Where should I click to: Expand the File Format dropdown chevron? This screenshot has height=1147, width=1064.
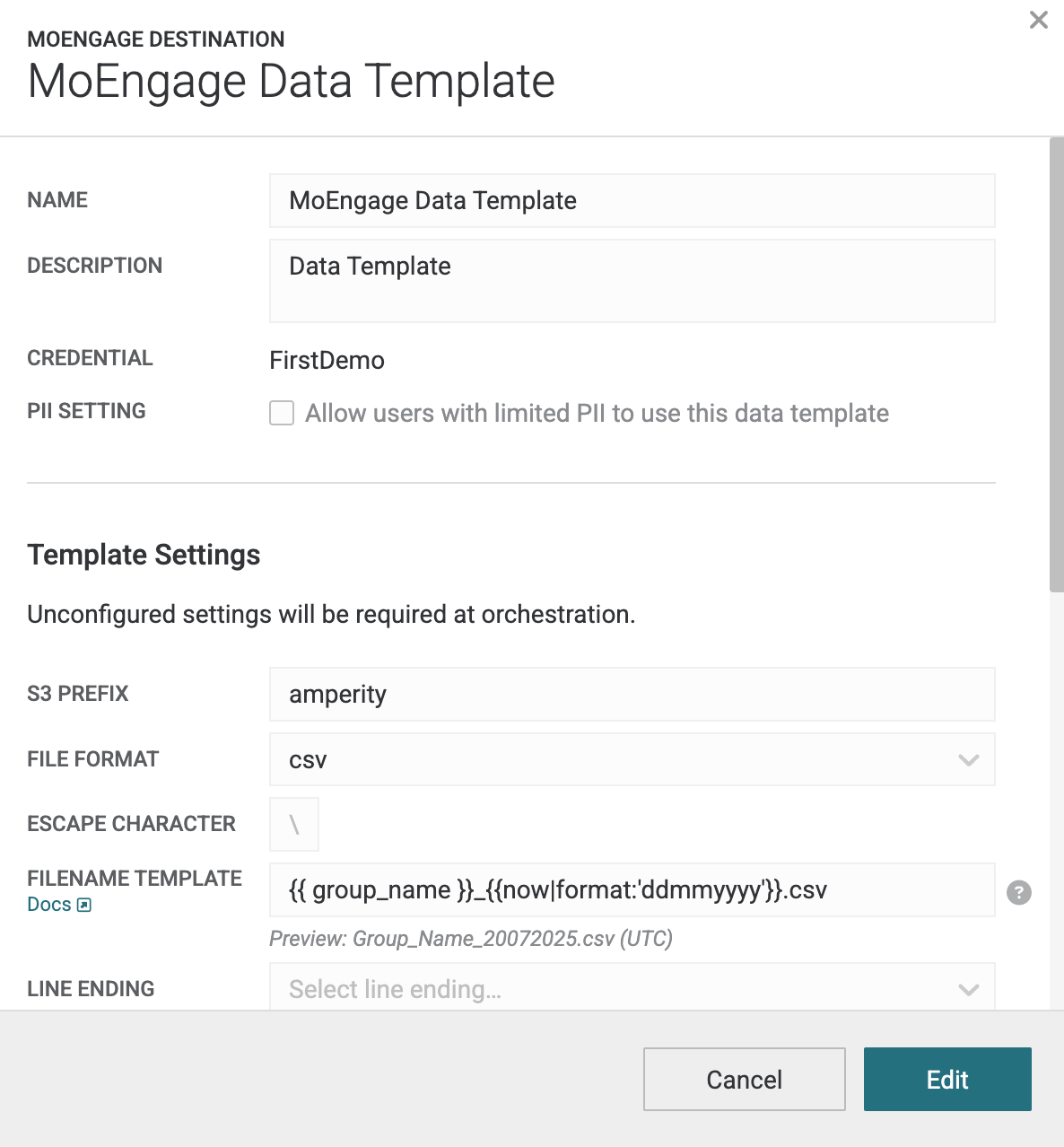tap(968, 760)
